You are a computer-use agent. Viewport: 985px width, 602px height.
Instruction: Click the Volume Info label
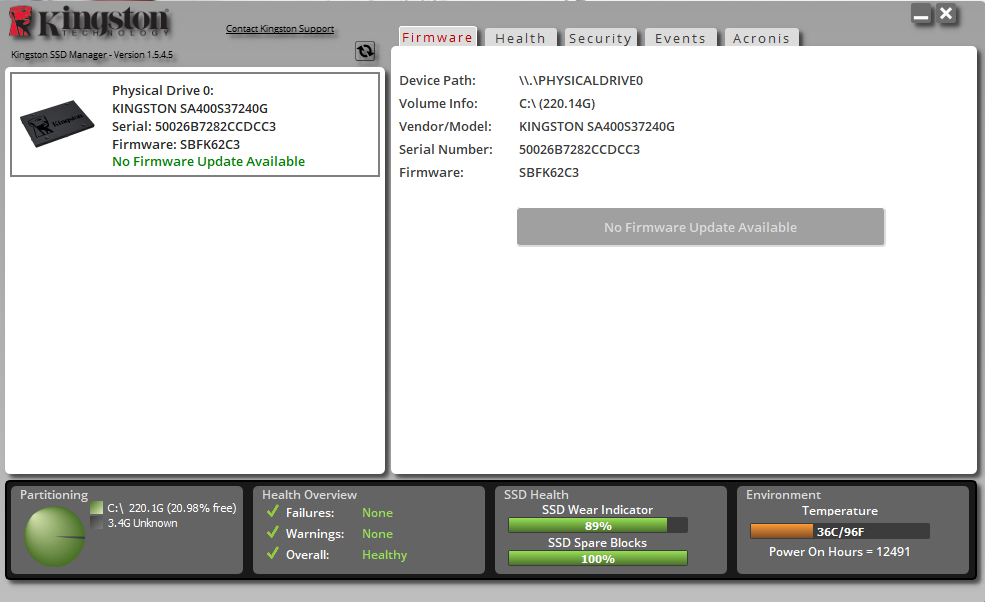(438, 104)
